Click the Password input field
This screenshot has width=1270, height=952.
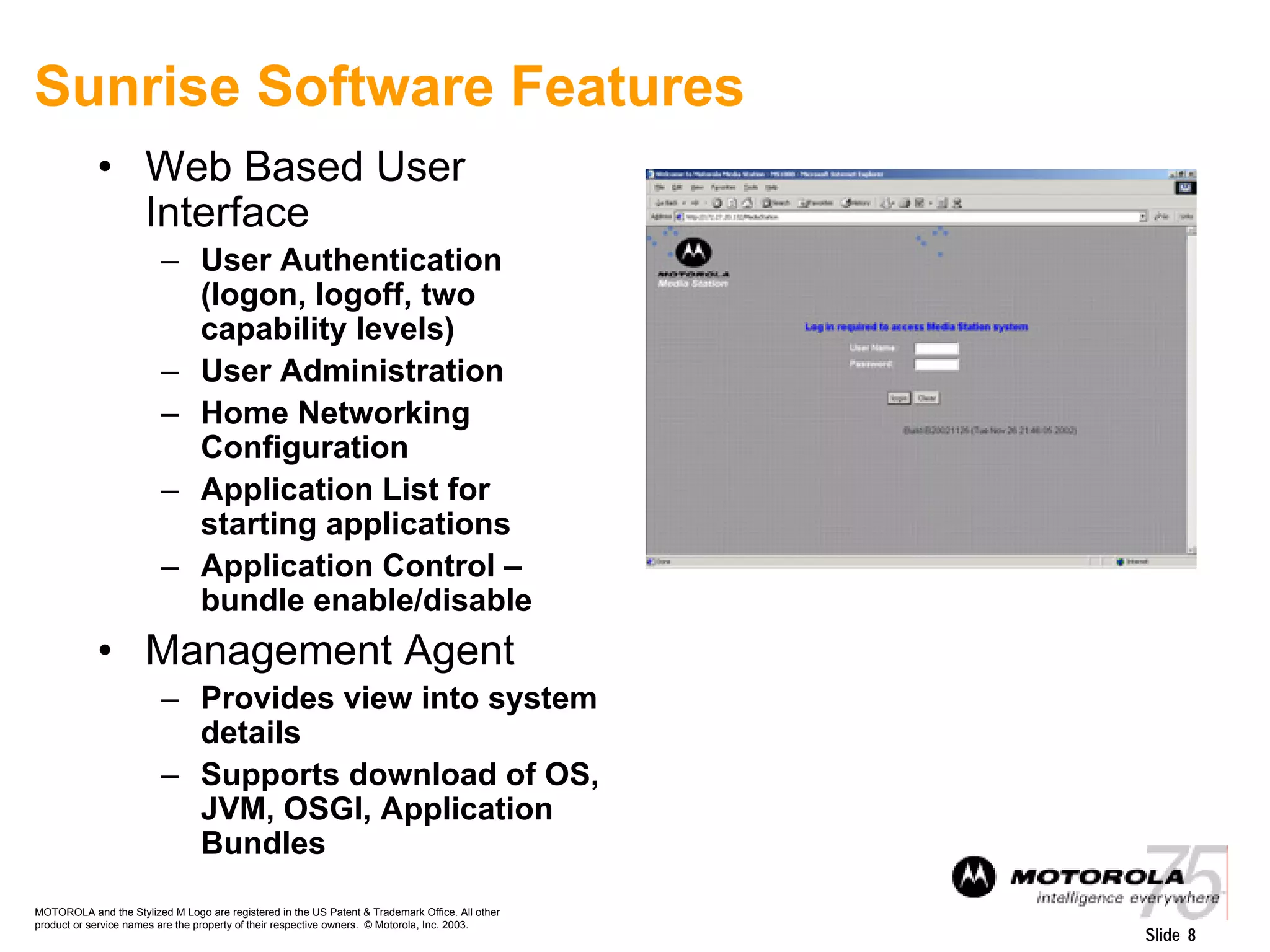pyautogui.click(x=936, y=364)
